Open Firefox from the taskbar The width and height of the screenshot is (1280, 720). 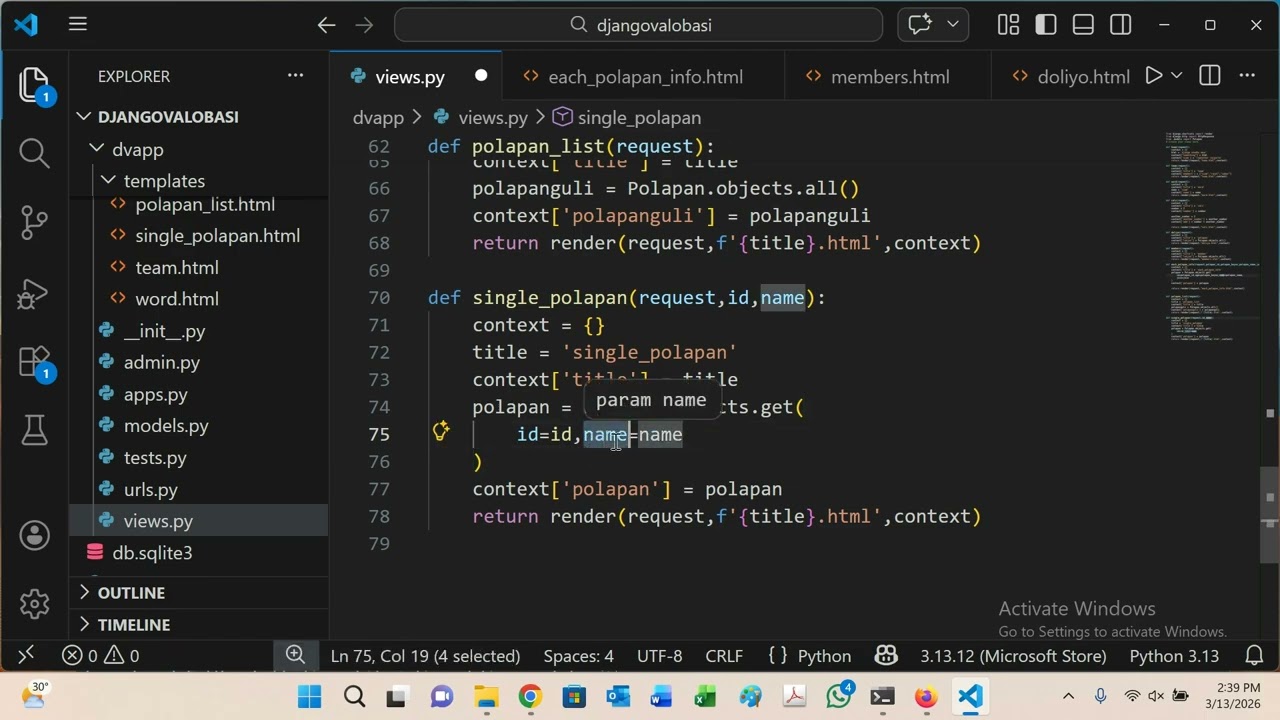(926, 697)
